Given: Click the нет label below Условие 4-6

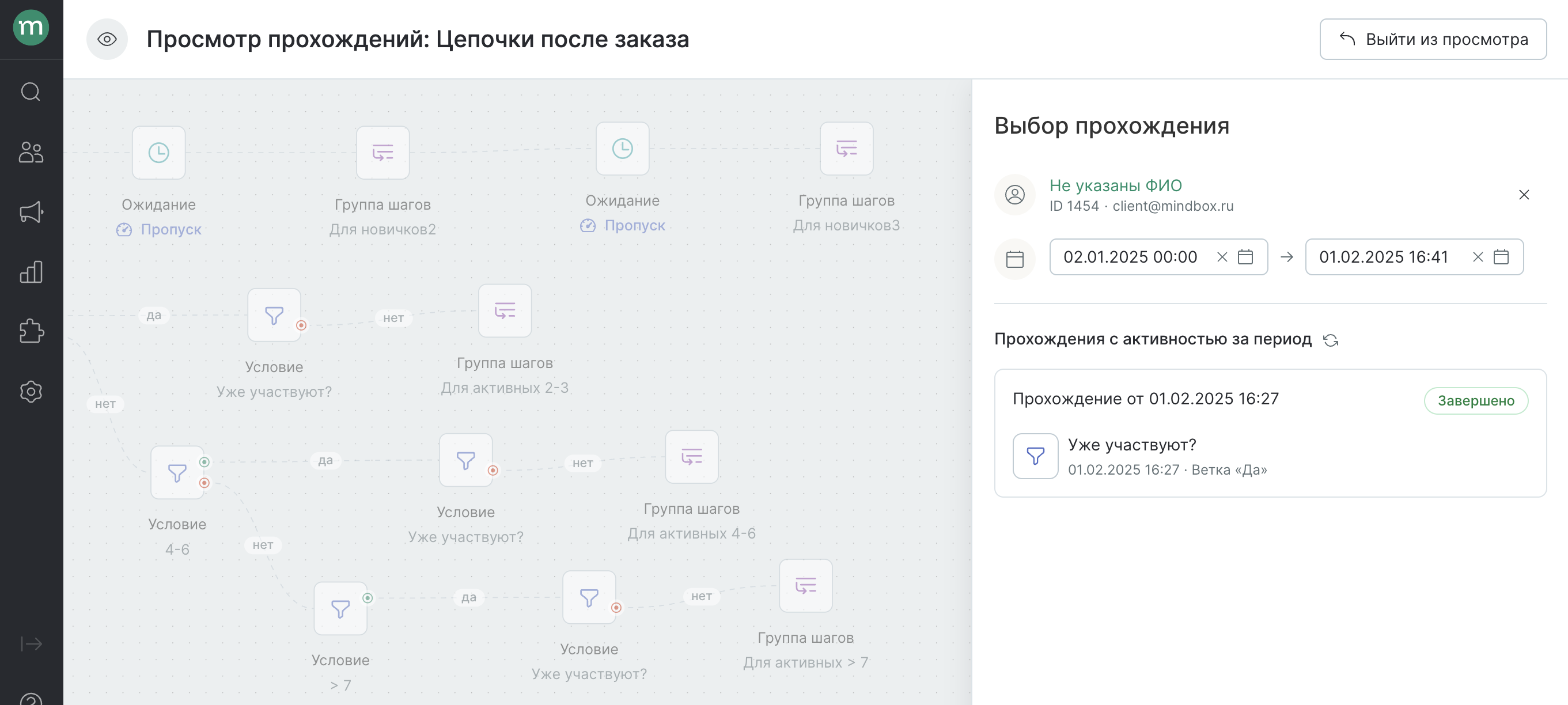Looking at the screenshot, I should click(263, 545).
